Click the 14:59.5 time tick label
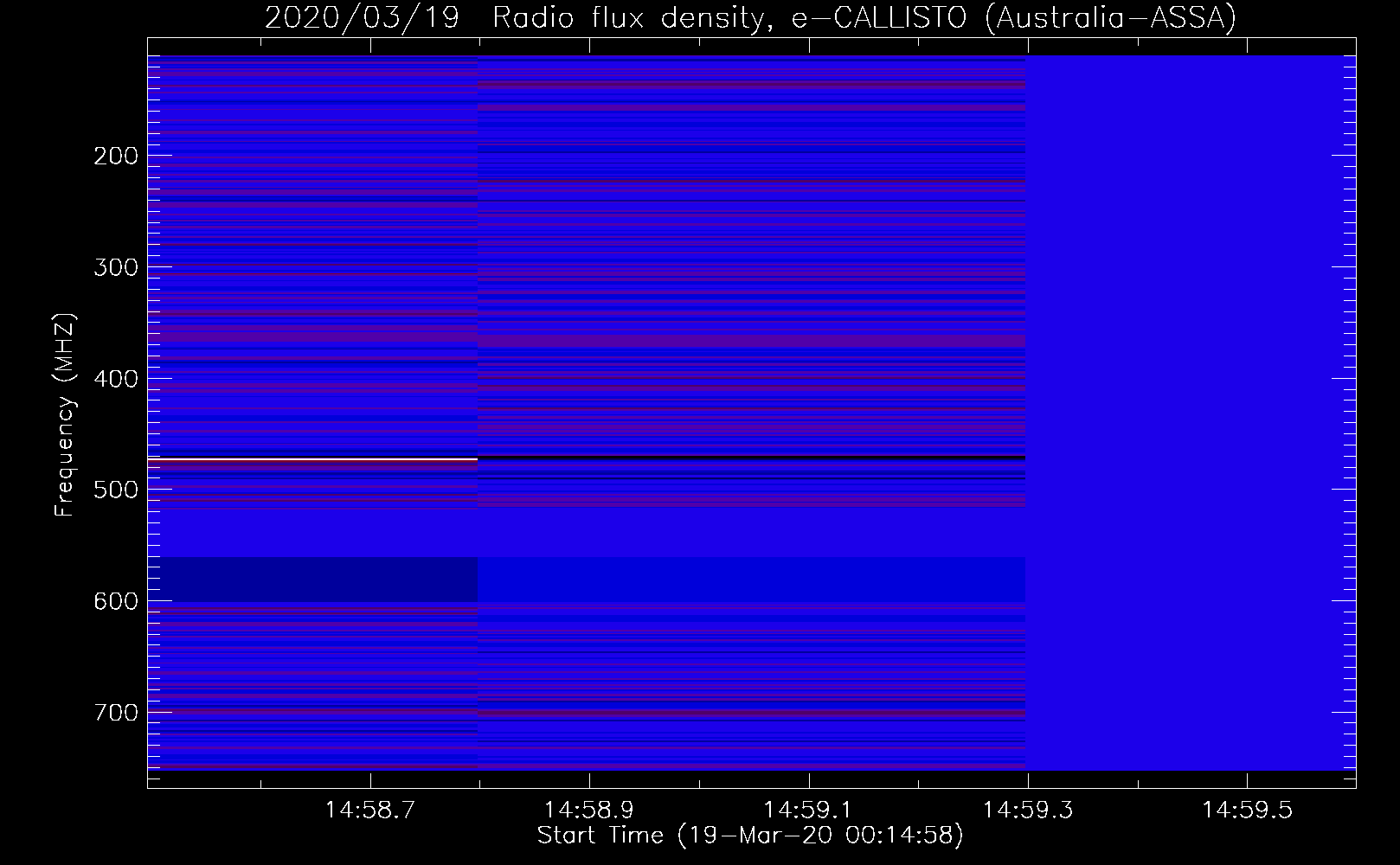Viewport: 1400px width, 865px height. [x=1246, y=810]
